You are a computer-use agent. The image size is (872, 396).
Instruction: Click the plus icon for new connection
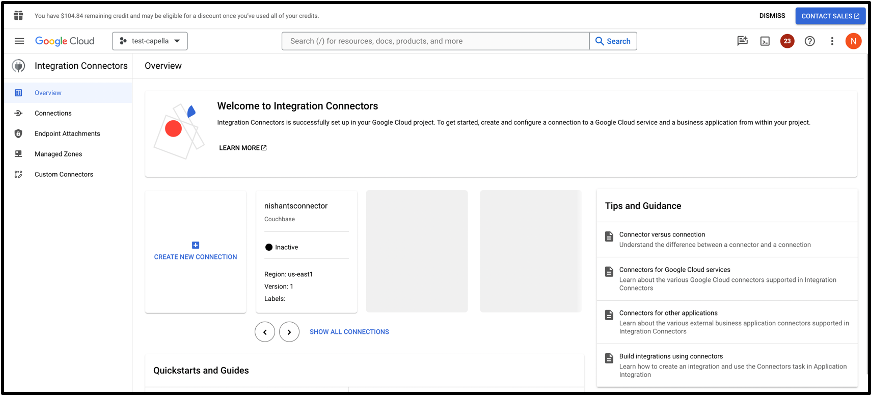click(x=195, y=245)
